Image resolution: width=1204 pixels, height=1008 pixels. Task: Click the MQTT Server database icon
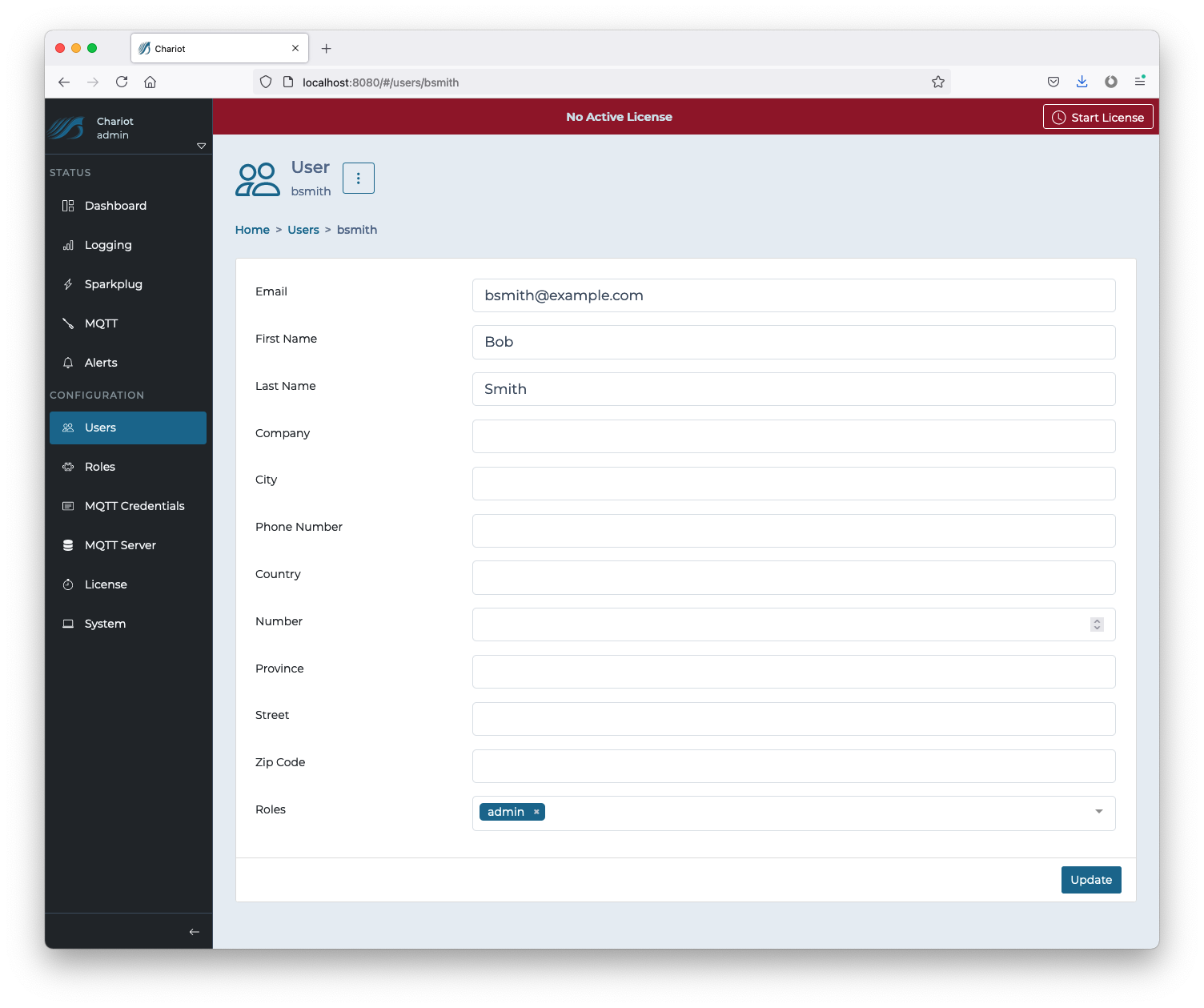(x=68, y=545)
